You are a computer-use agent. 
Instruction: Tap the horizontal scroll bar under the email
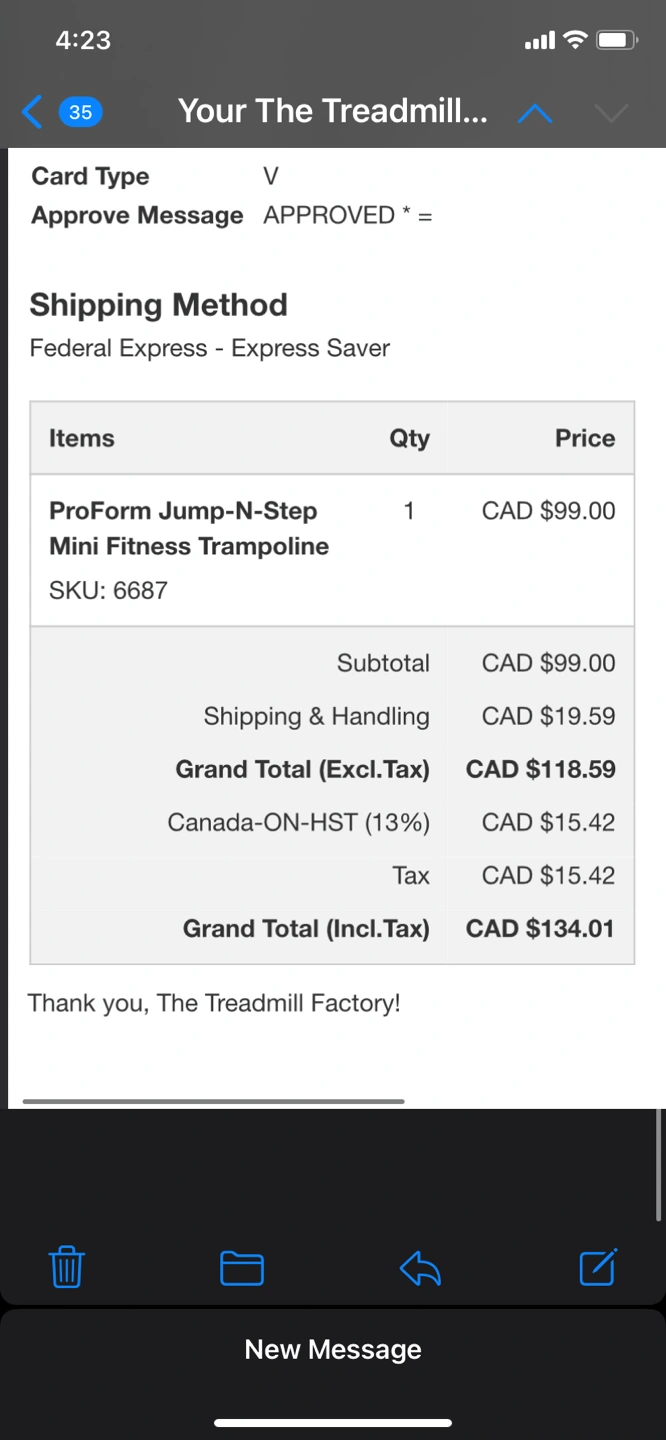coord(213,1101)
